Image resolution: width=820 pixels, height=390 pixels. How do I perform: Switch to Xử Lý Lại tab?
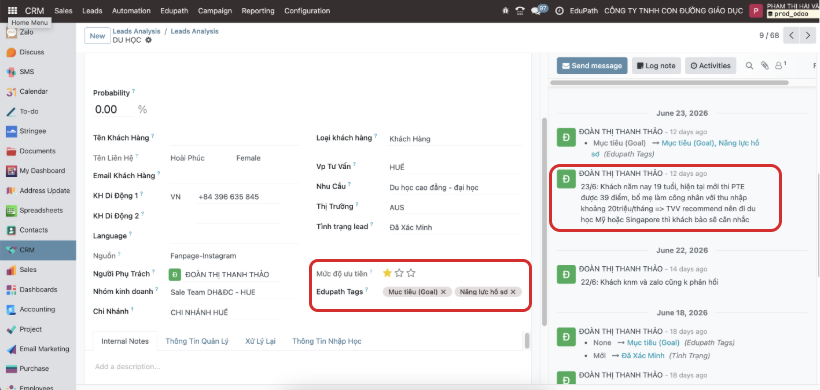click(260, 341)
